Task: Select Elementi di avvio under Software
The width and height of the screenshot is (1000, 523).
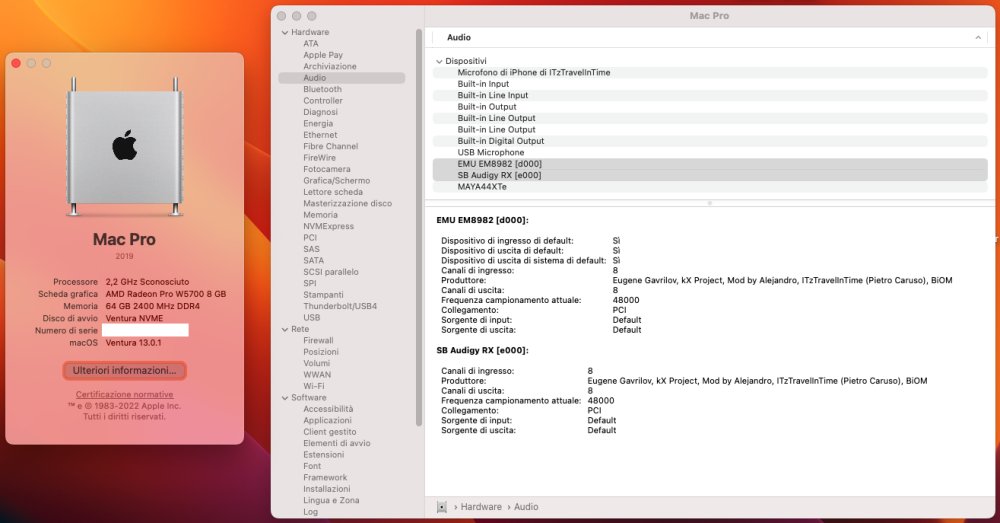Action: pyautogui.click(x=337, y=444)
